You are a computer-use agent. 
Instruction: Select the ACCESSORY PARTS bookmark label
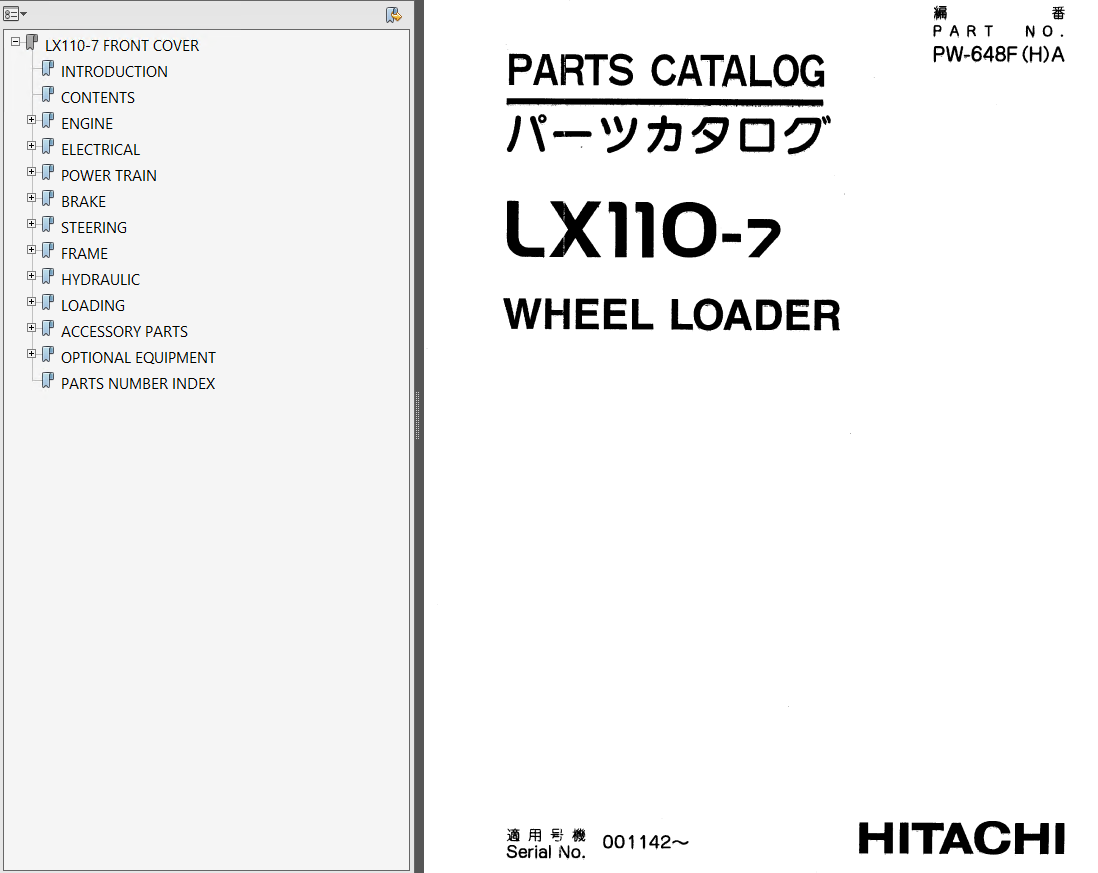pos(125,331)
